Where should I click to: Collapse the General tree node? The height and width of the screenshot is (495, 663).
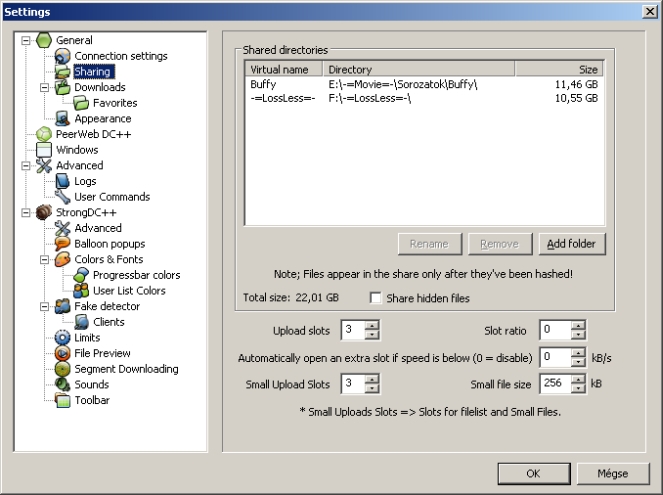(x=26, y=40)
